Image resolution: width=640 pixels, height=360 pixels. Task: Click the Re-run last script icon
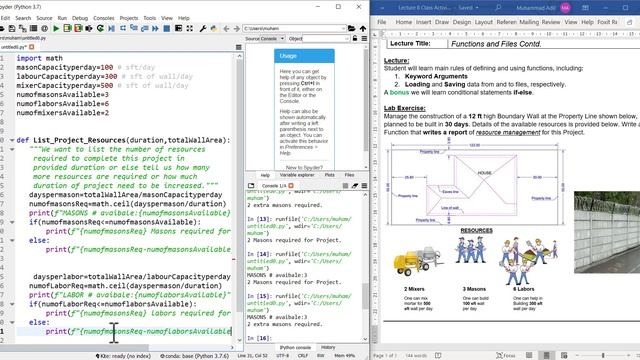pyautogui.click(x=100, y=28)
